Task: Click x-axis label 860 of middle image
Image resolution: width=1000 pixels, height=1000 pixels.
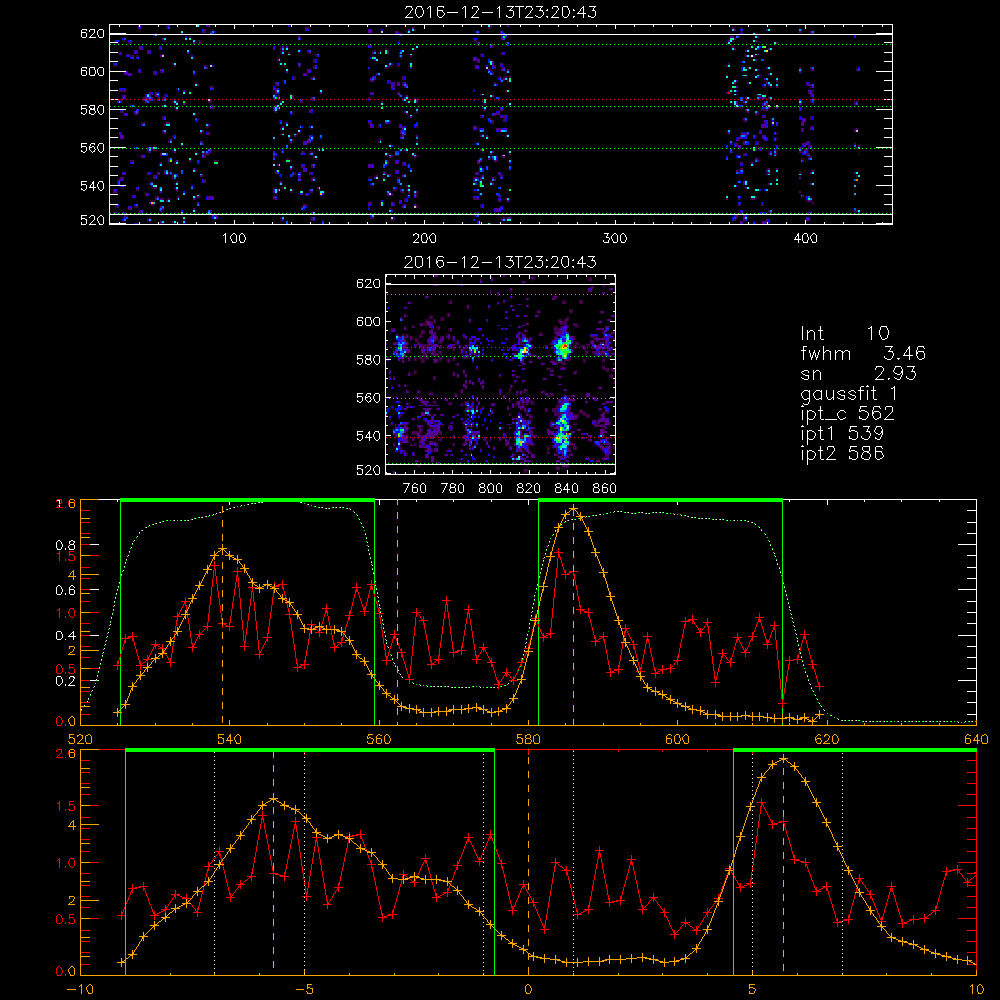Action: click(x=605, y=489)
